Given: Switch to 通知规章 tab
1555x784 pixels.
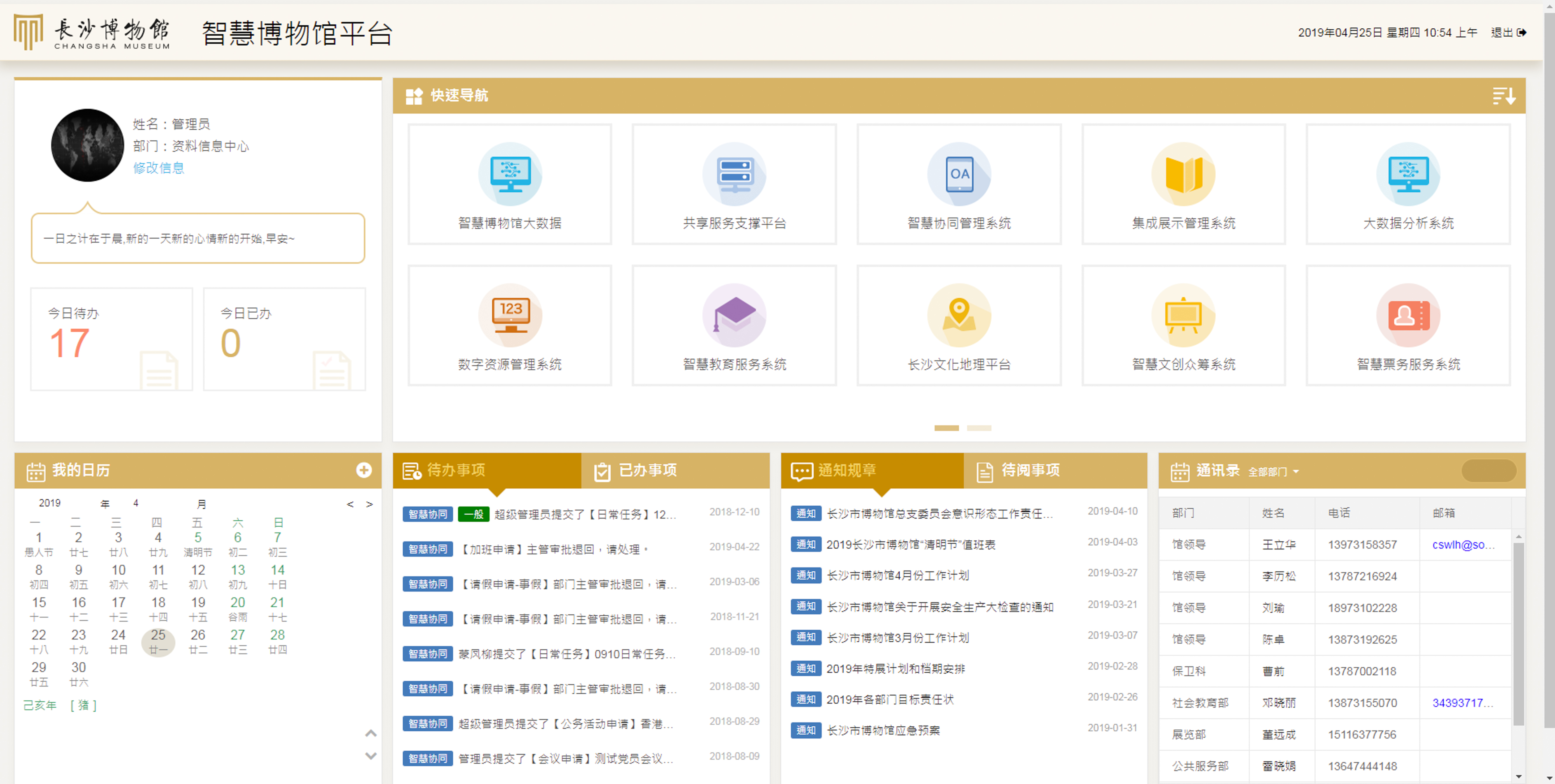Looking at the screenshot, I should click(872, 470).
